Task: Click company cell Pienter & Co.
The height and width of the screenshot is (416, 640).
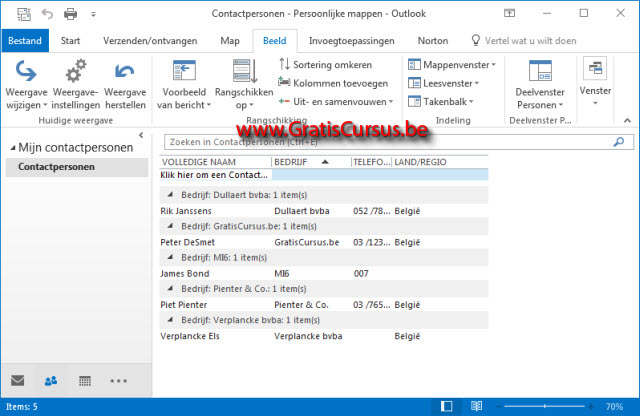Action: [301, 305]
